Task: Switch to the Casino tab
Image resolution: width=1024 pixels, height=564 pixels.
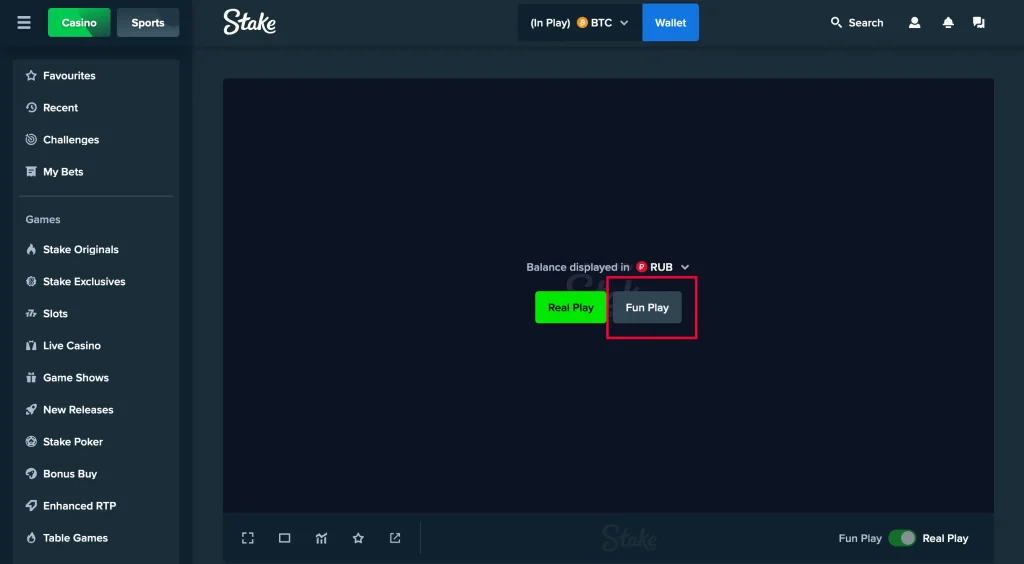Action: tap(79, 23)
